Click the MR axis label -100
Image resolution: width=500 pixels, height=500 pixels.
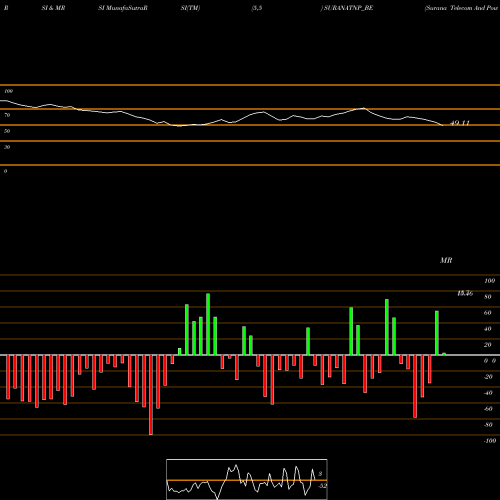pos(490,441)
